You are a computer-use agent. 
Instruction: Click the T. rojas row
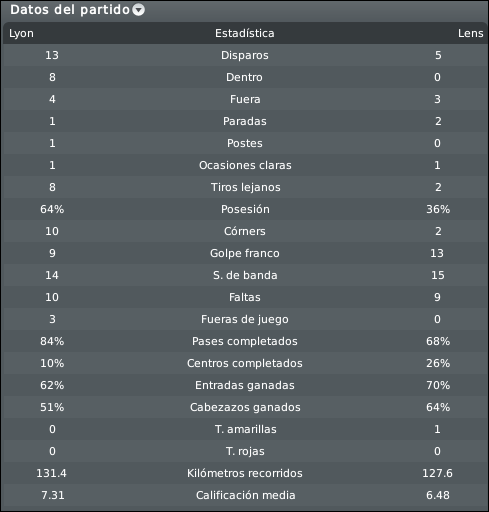(245, 451)
